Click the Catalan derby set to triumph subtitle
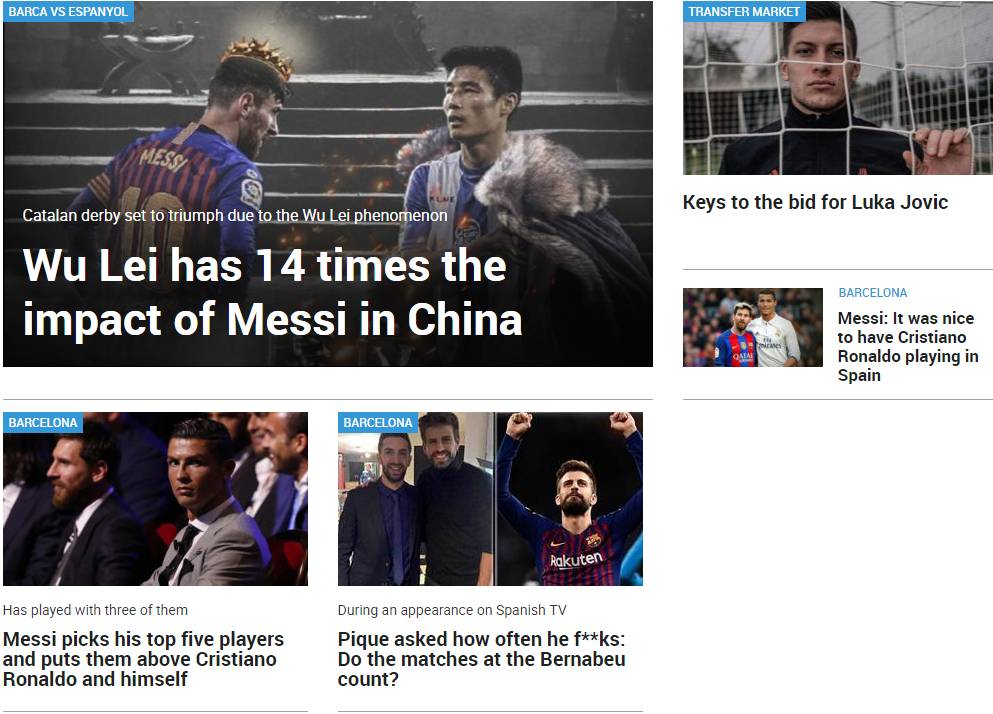Image resolution: width=993 pixels, height=714 pixels. click(235, 215)
